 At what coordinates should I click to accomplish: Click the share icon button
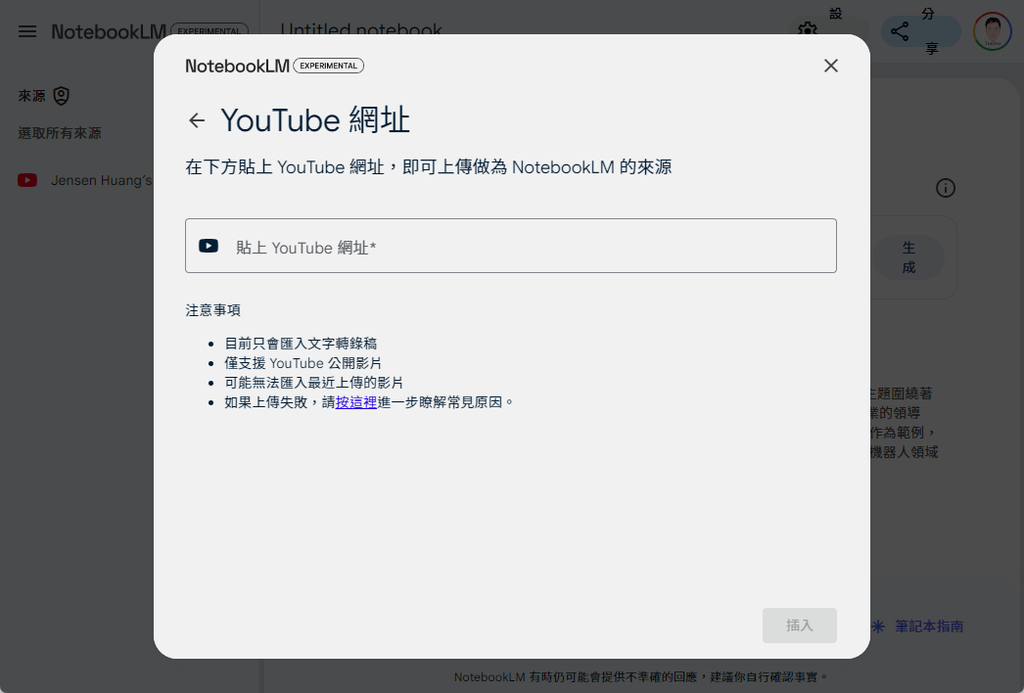(x=900, y=31)
